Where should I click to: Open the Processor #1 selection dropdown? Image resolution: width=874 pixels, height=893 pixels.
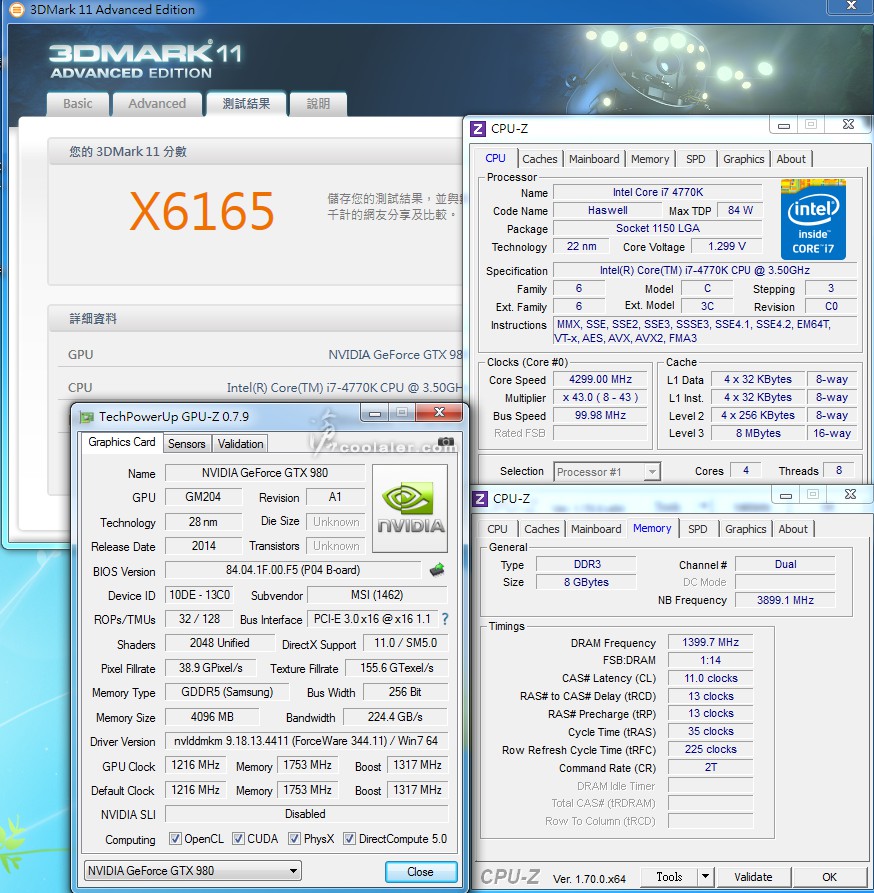click(607, 472)
